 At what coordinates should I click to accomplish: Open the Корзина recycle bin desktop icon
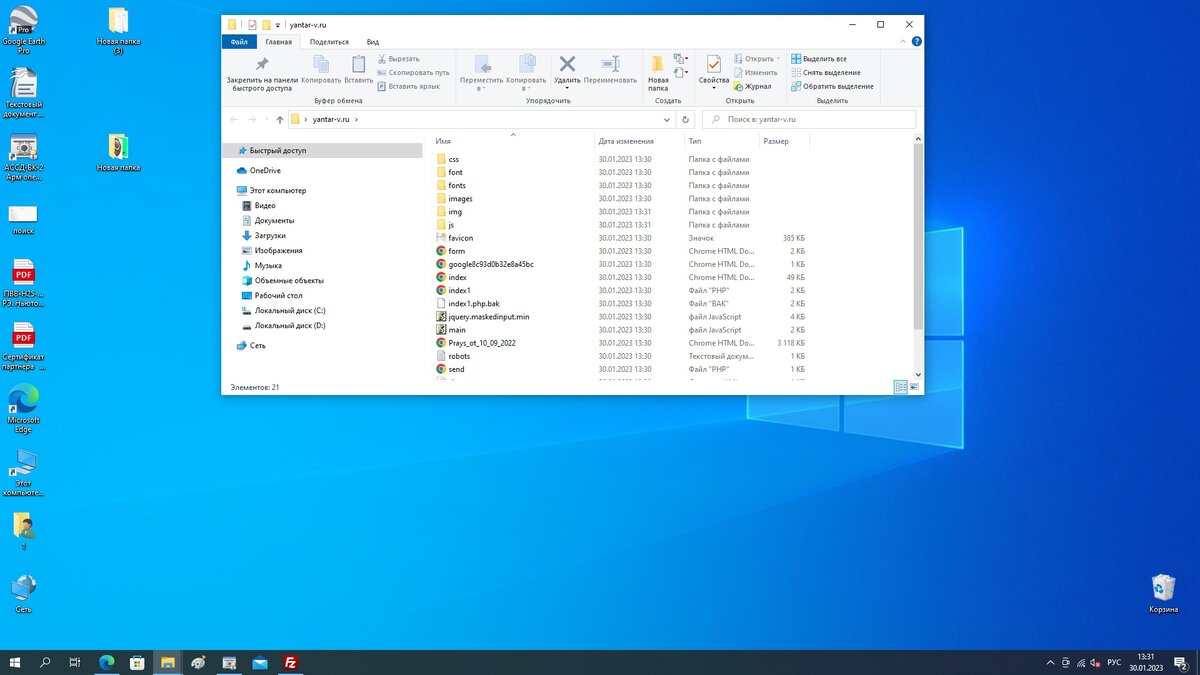[x=1163, y=593]
